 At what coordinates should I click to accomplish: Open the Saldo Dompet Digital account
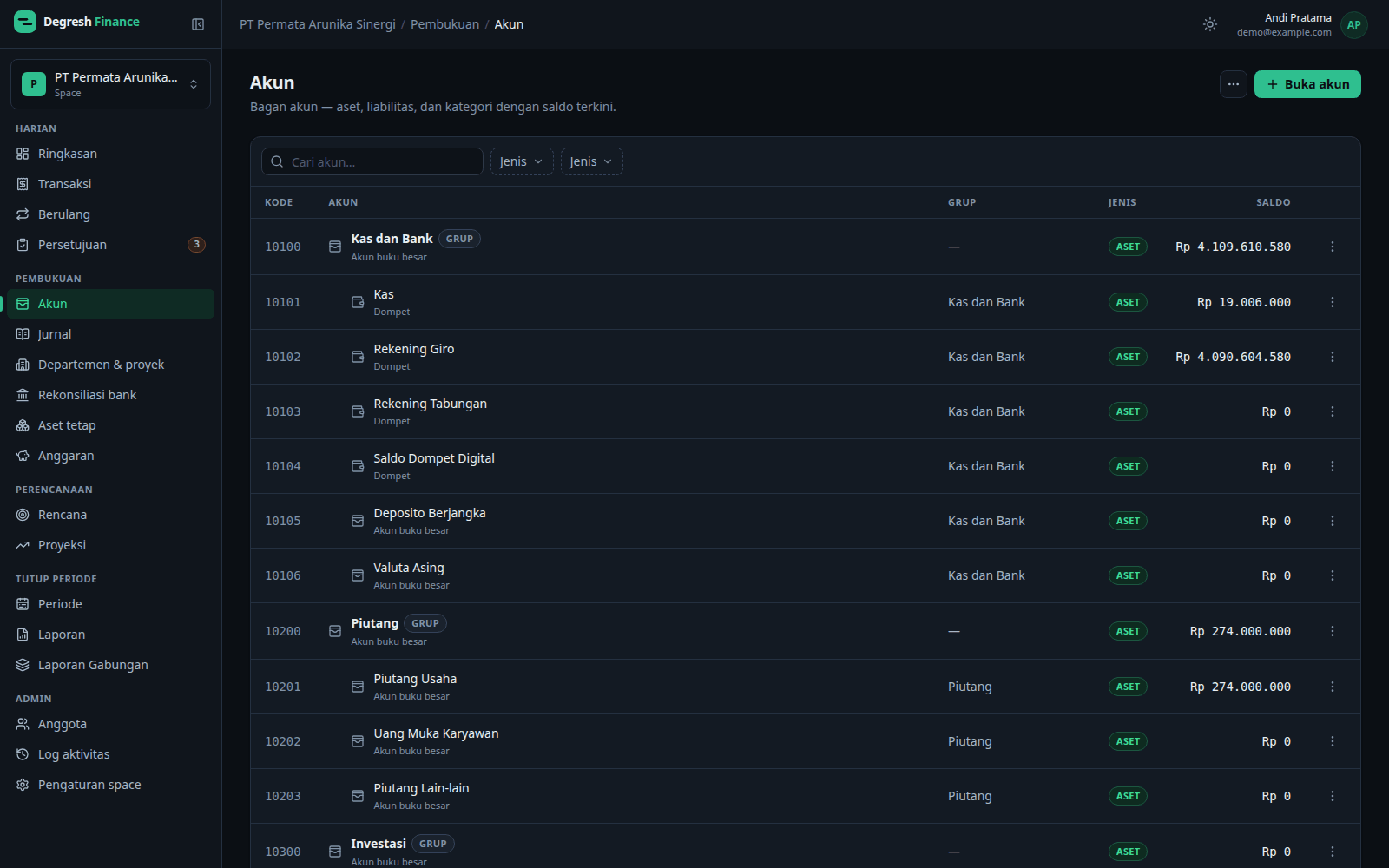coord(434,458)
